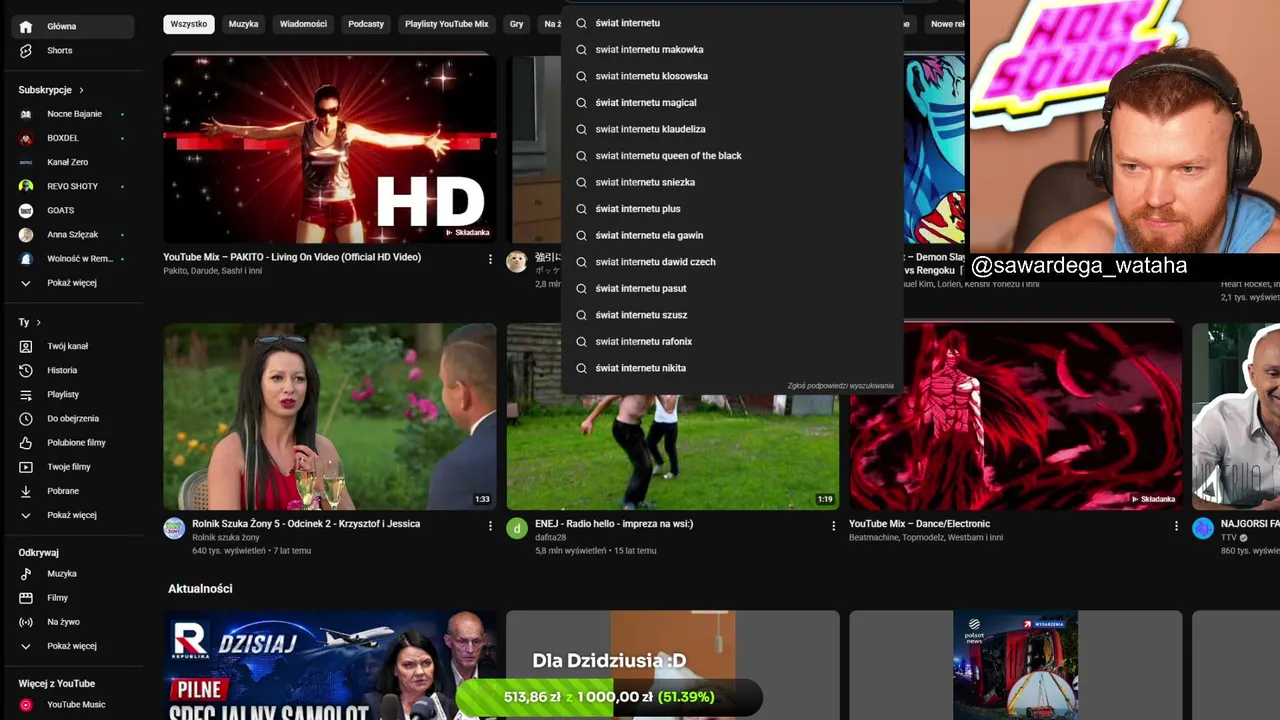The image size is (1280, 720).
Task: Click the Twoje filmy icon
Action: [x=26, y=467]
